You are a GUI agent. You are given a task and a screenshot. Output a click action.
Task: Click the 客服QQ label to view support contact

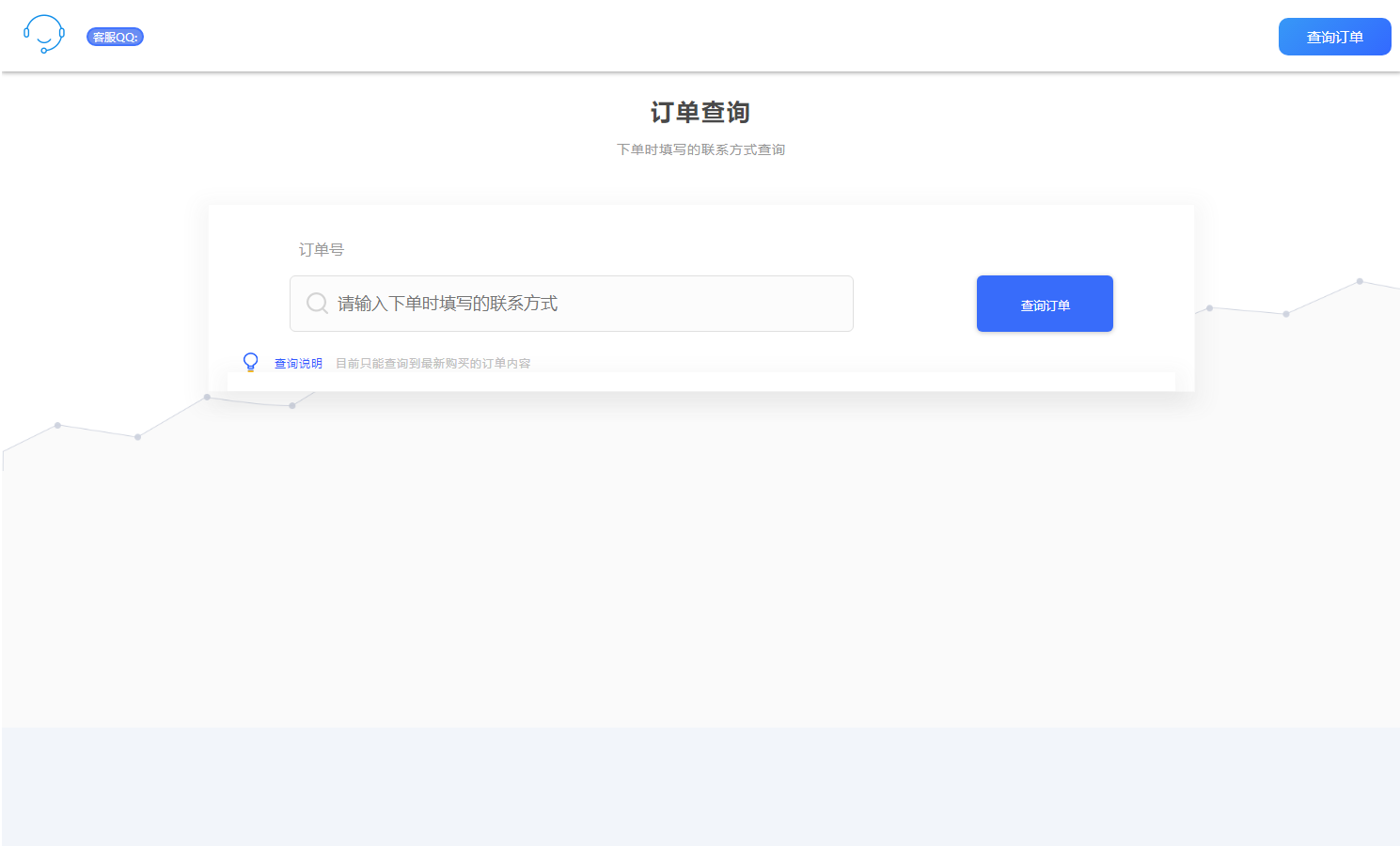click(115, 37)
